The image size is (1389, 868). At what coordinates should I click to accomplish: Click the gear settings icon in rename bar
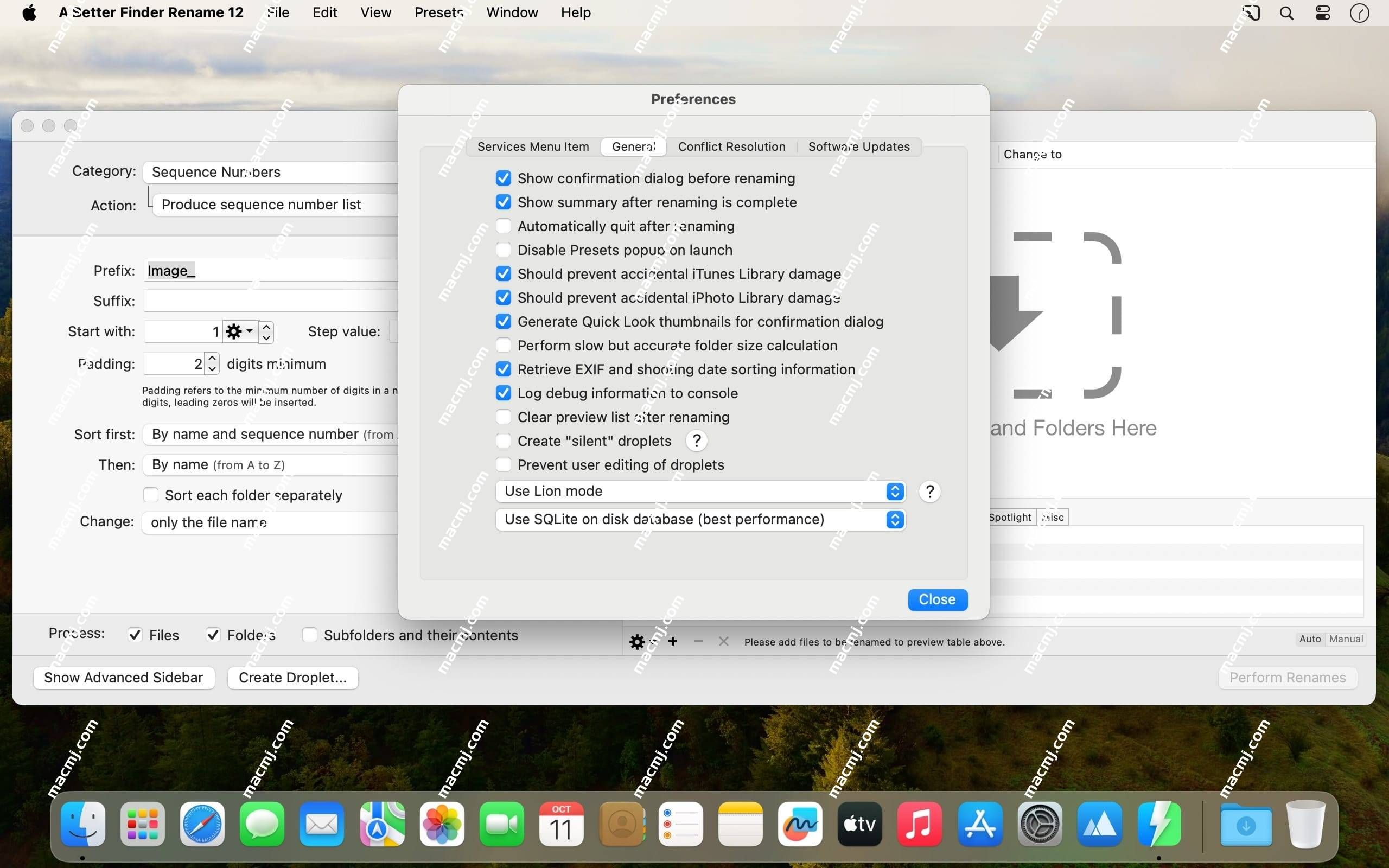(639, 641)
